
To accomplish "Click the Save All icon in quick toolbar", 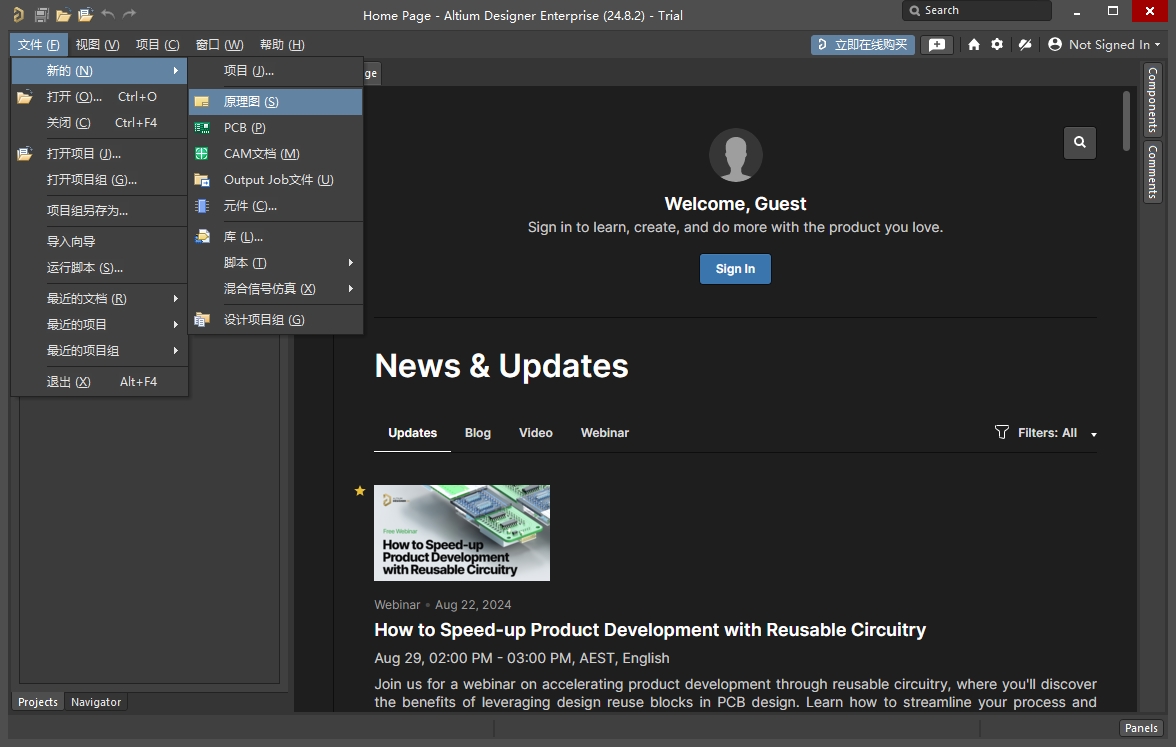I will (41, 14).
